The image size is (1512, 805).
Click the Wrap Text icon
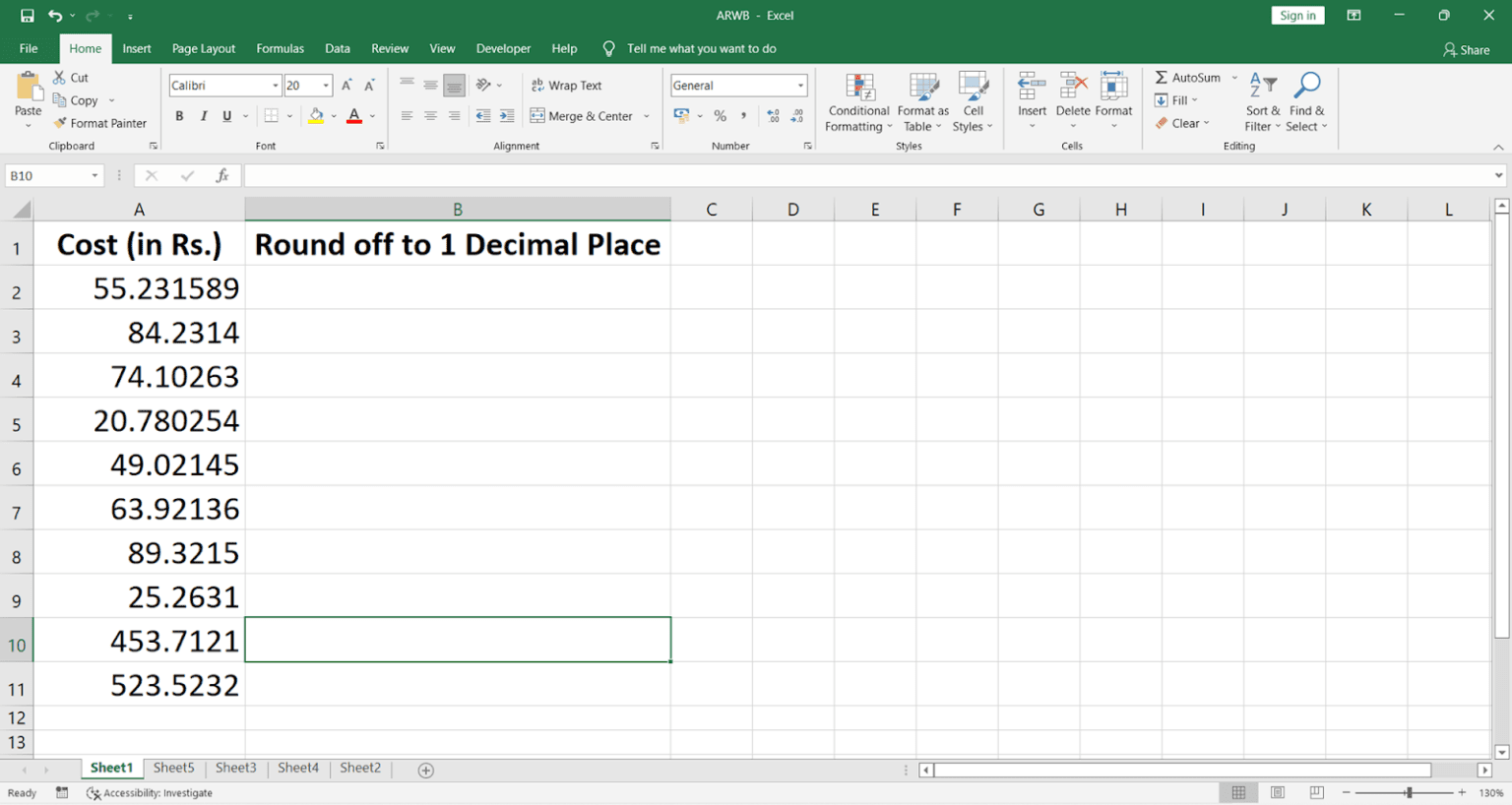567,85
